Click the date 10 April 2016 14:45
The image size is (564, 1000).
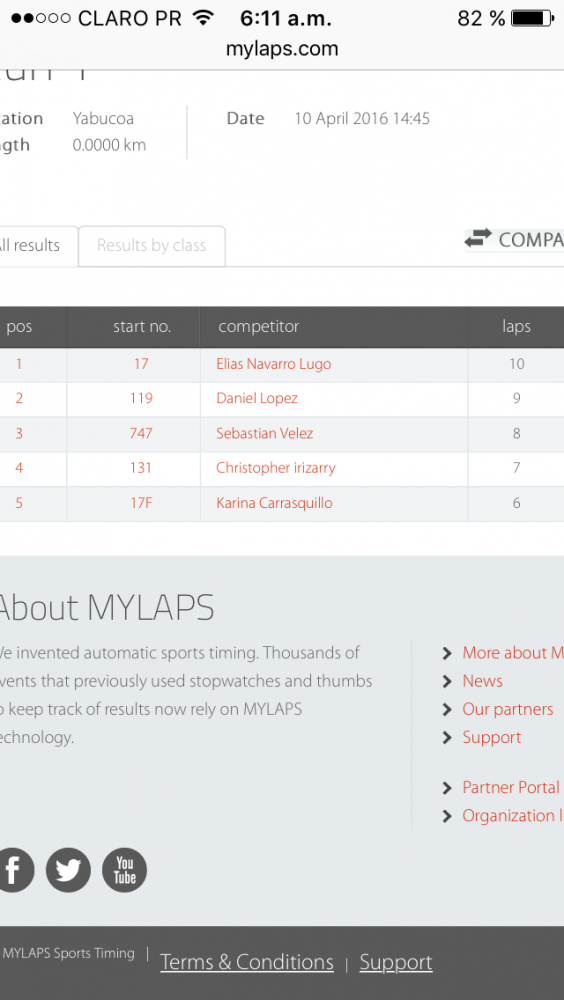click(x=362, y=119)
